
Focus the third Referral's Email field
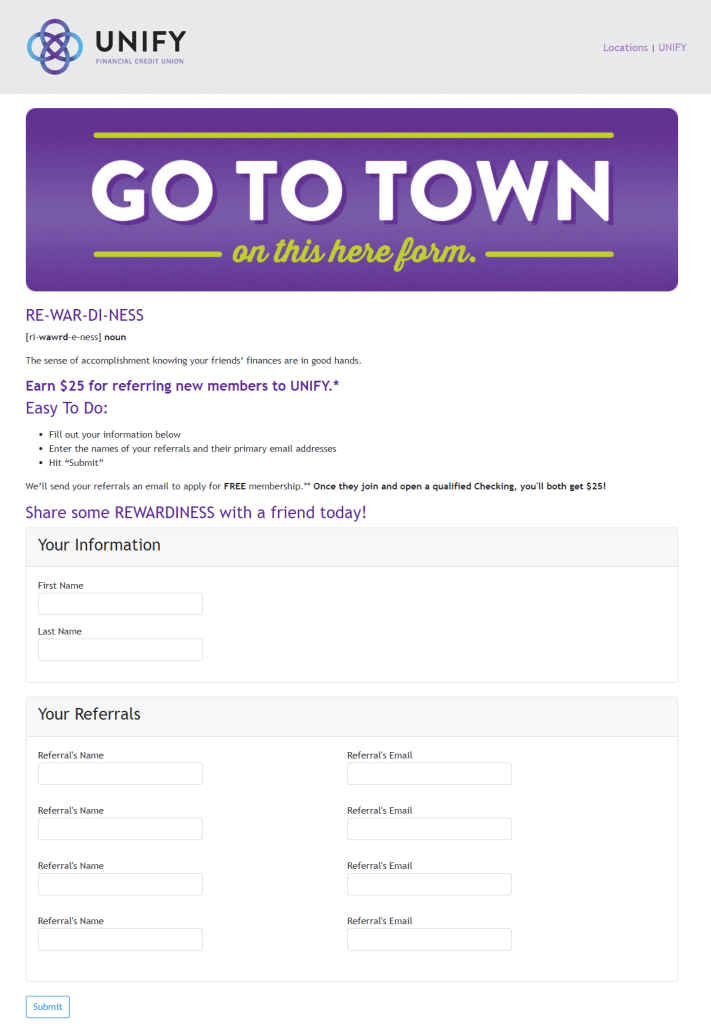(x=428, y=883)
